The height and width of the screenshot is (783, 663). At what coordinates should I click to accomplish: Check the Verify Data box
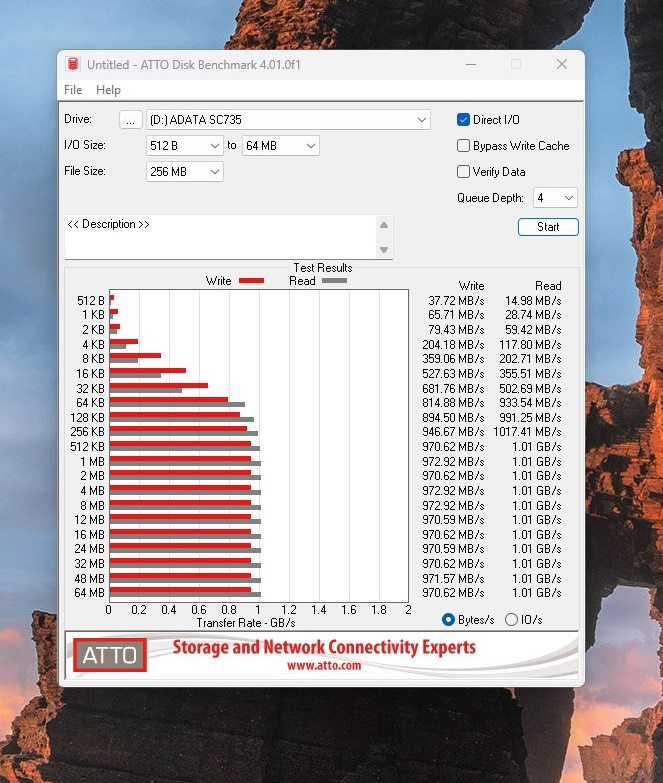[x=463, y=172]
